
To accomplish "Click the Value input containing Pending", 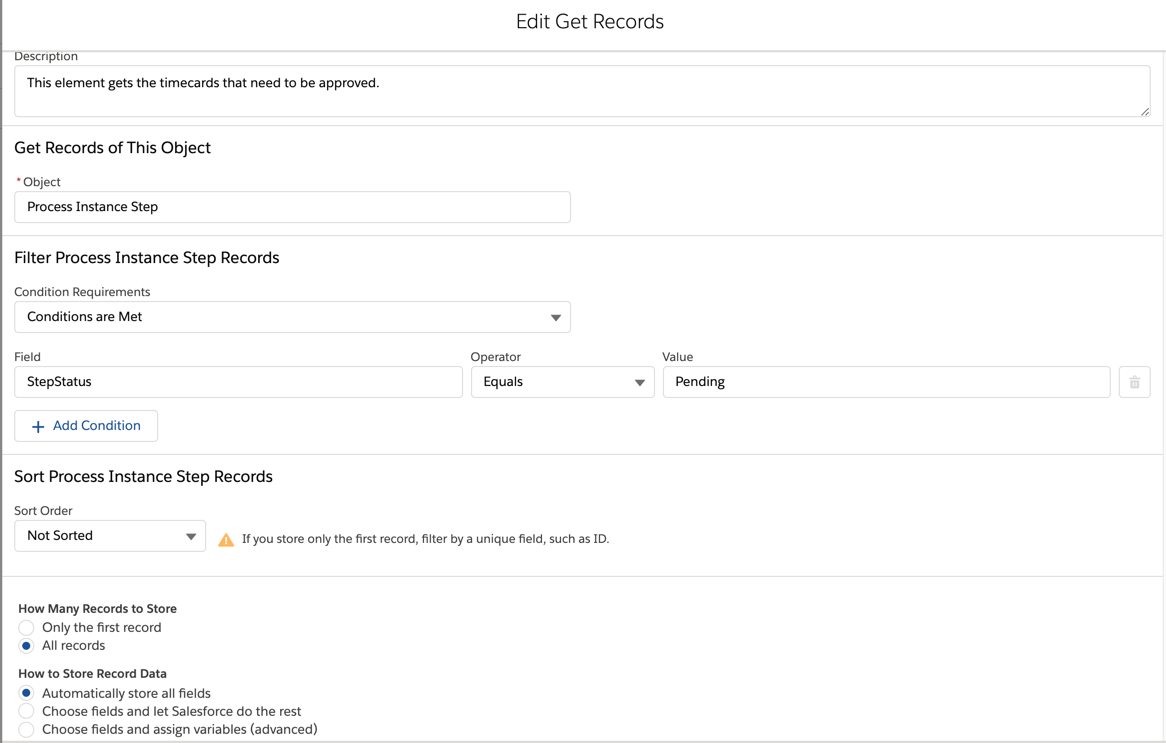I will (886, 382).
